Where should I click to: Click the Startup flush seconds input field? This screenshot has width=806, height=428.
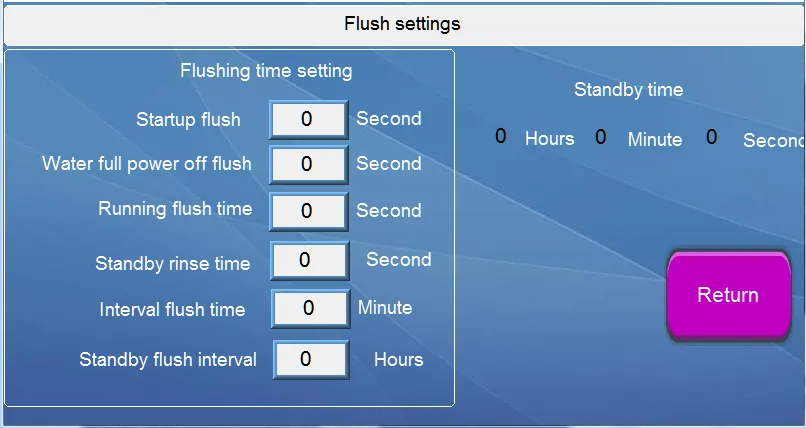tap(308, 119)
